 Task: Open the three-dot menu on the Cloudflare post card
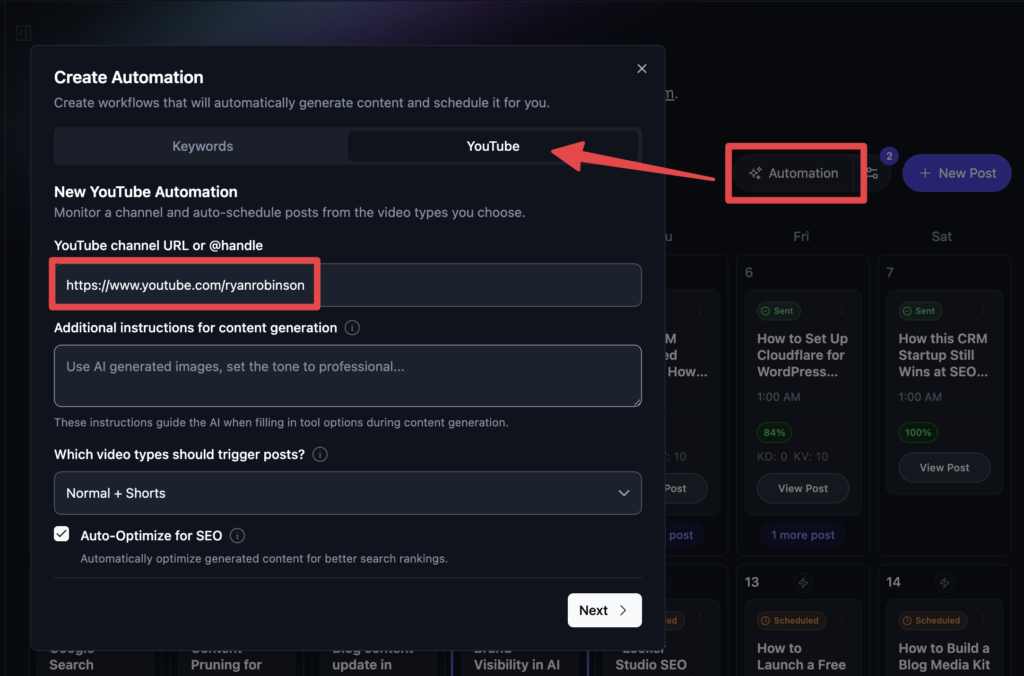pyautogui.click(x=842, y=310)
